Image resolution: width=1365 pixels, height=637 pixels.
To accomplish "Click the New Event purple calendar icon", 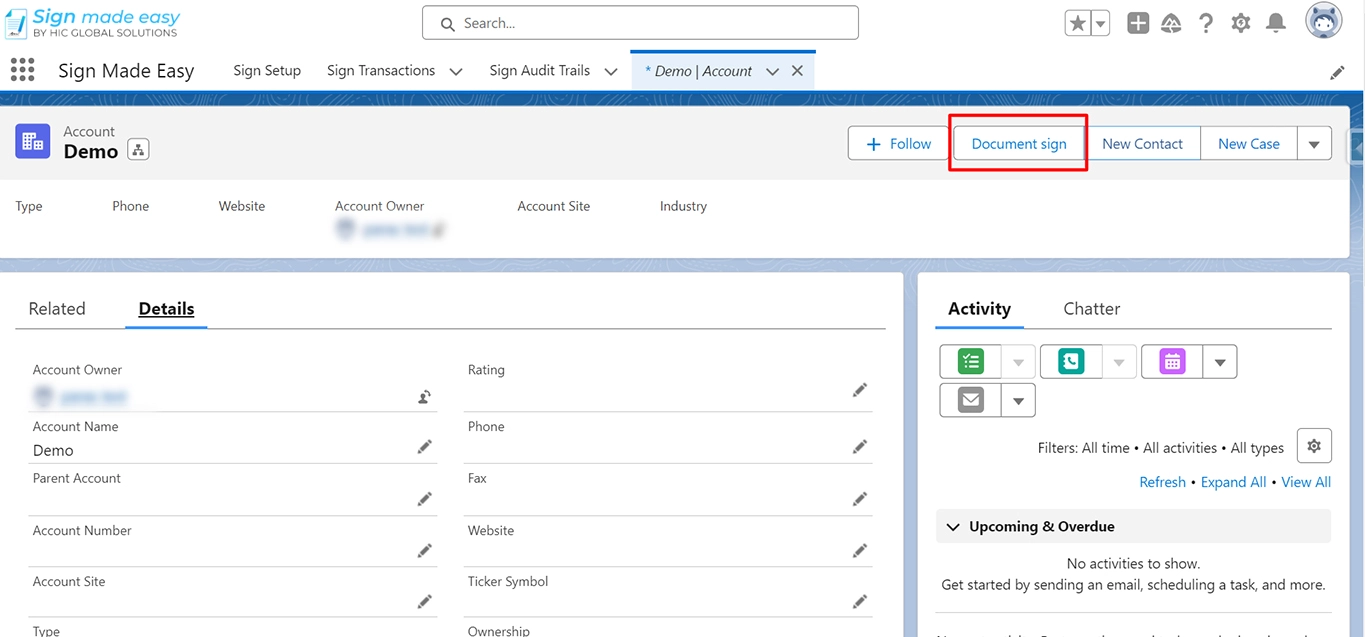I will [x=1172, y=361].
